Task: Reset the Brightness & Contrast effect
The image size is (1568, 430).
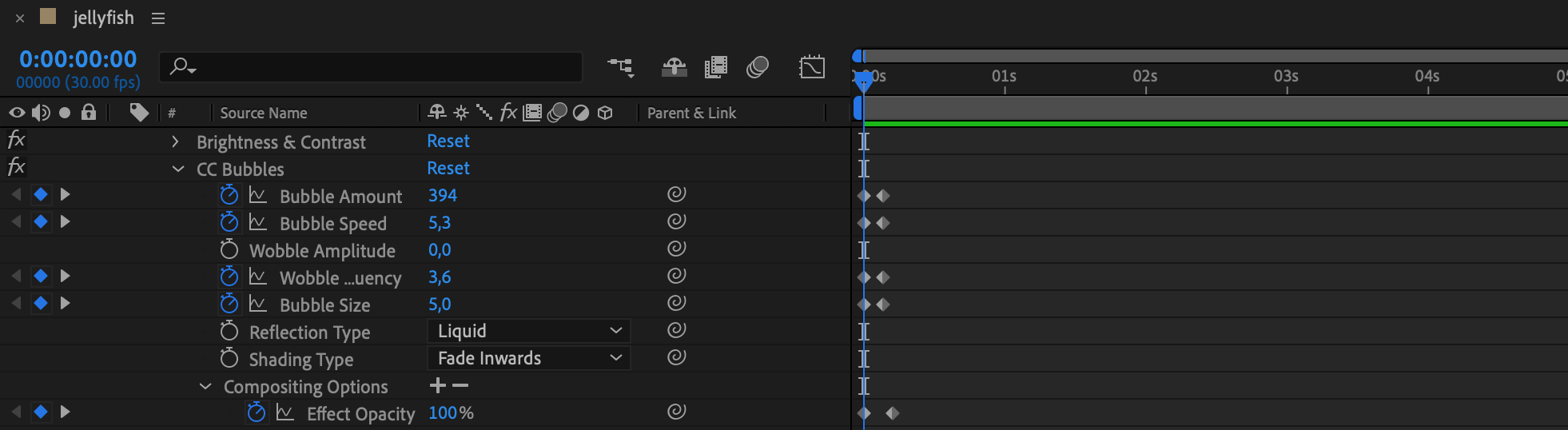Action: pos(448,141)
